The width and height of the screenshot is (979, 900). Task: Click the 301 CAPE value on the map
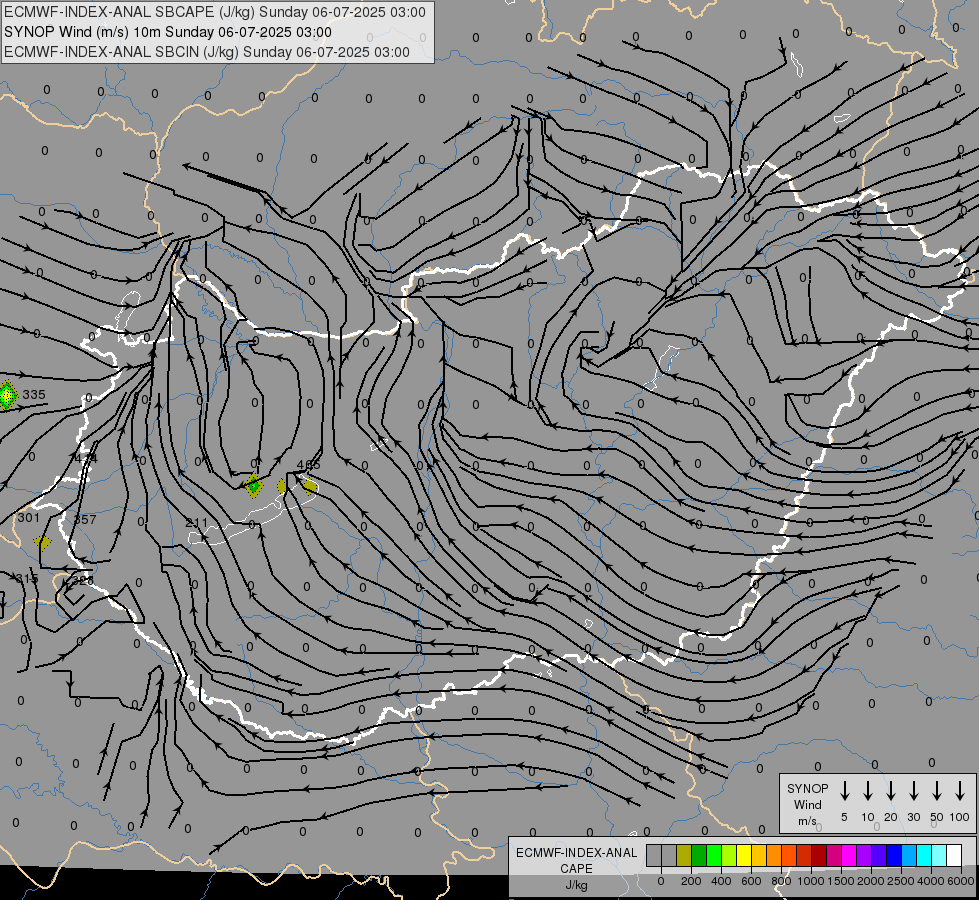pos(29,518)
